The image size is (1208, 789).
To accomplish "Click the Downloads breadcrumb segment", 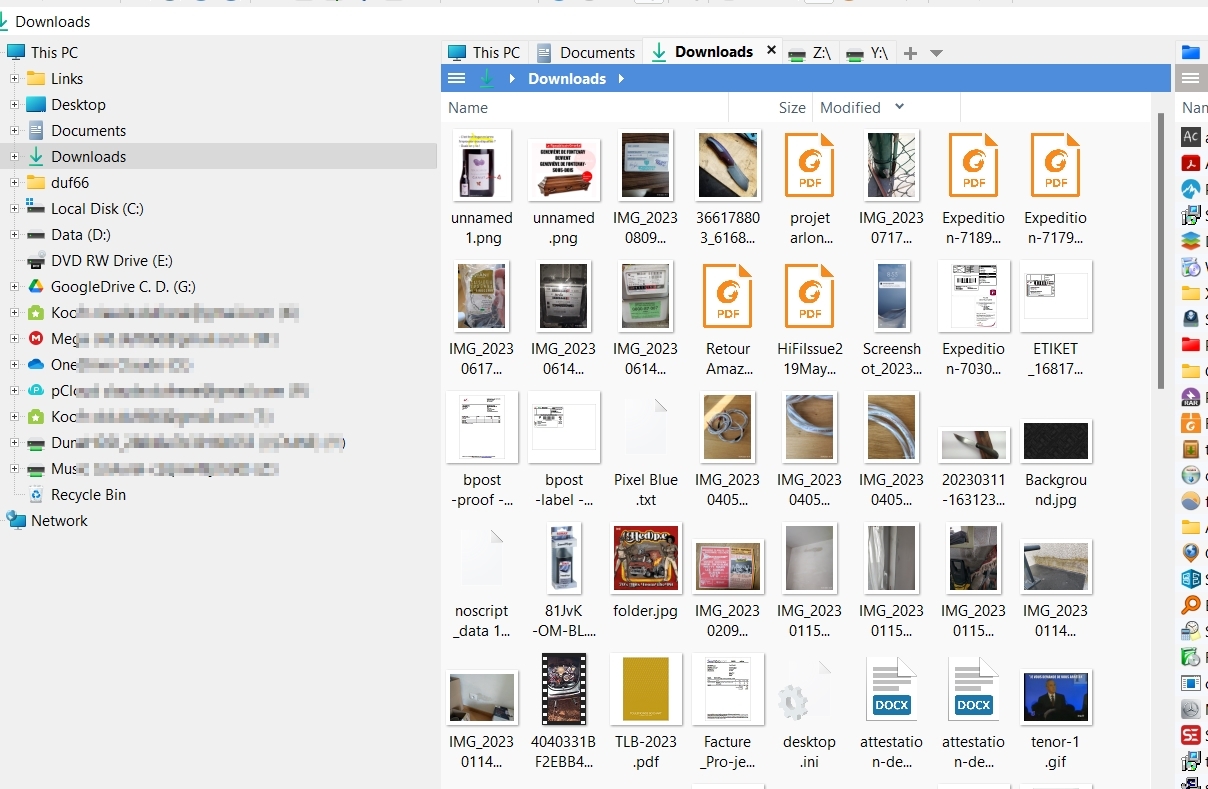I will pyautogui.click(x=567, y=79).
